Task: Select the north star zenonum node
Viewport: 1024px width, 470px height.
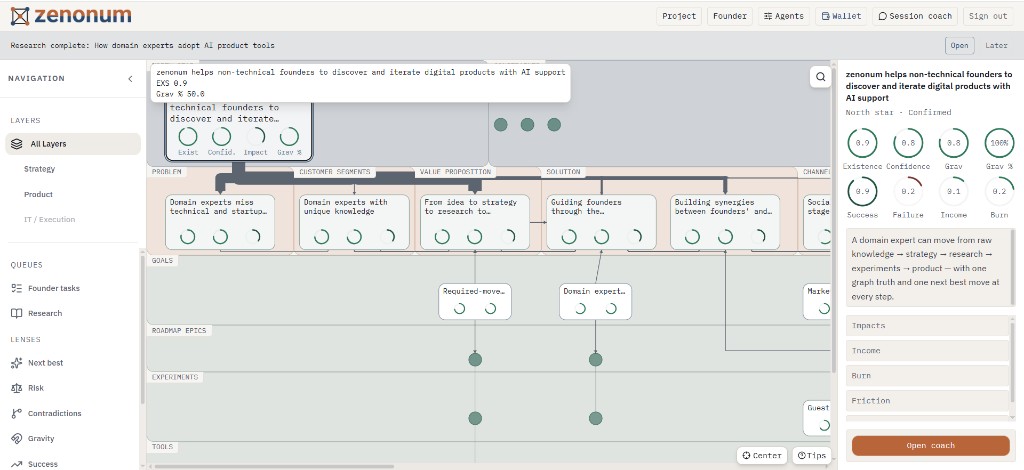Action: click(238, 131)
